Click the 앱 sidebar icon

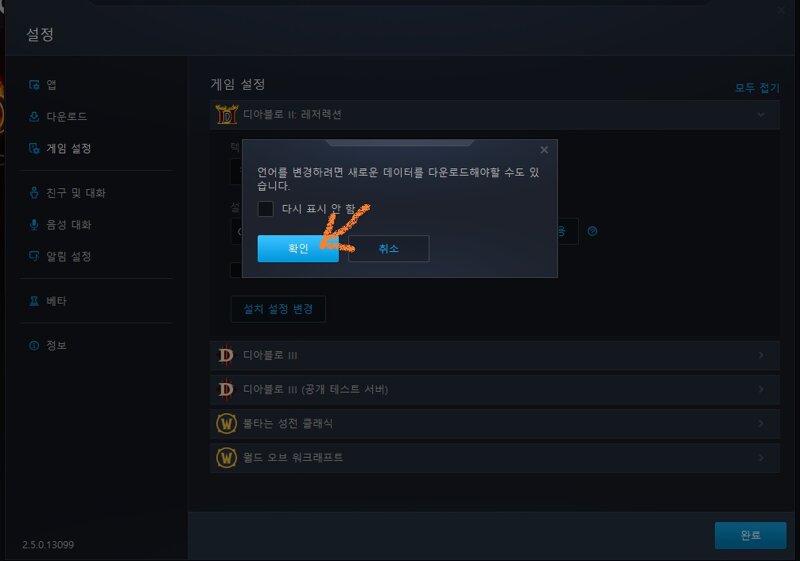point(34,85)
